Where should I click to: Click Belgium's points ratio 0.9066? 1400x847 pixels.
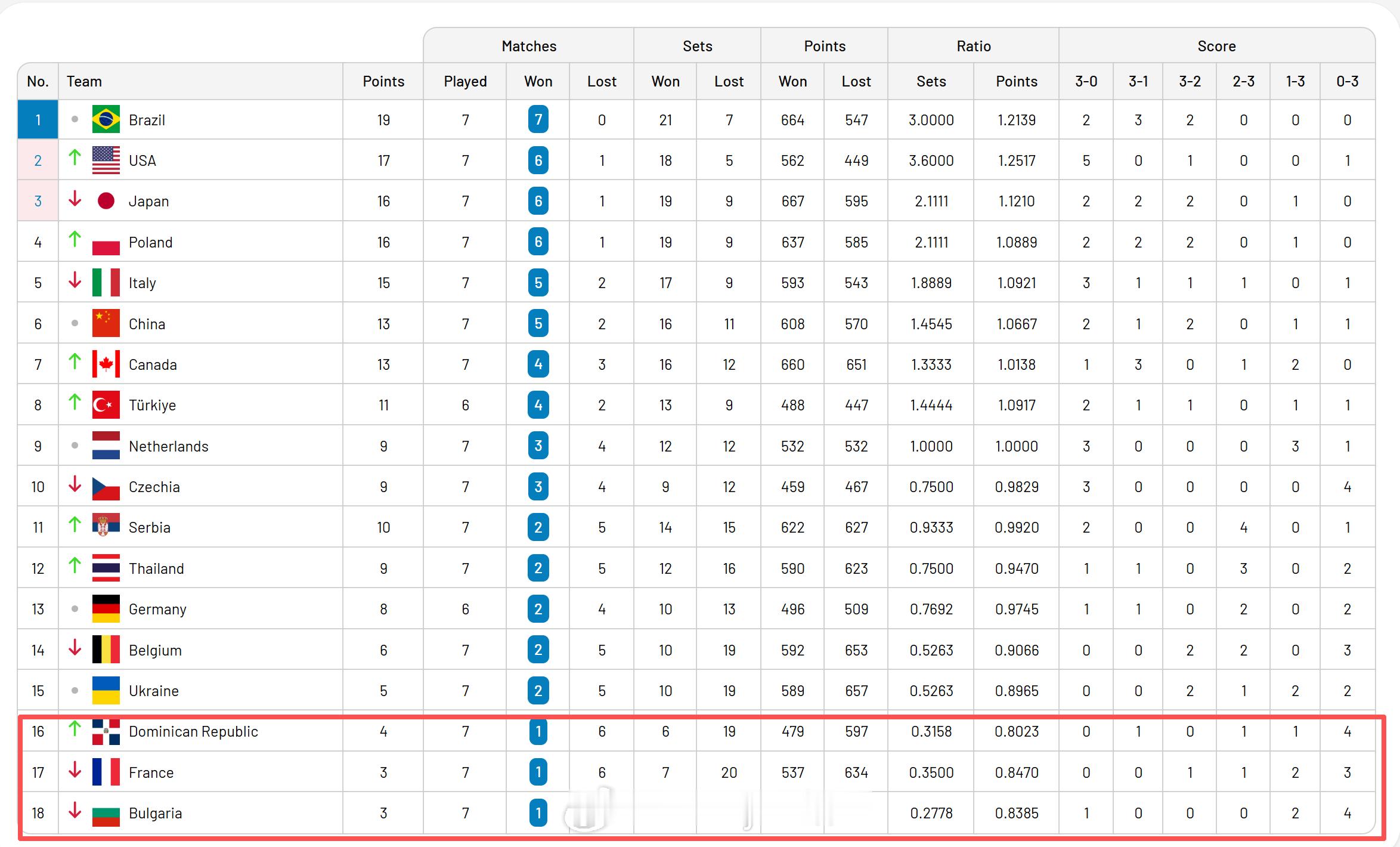coord(1017,650)
